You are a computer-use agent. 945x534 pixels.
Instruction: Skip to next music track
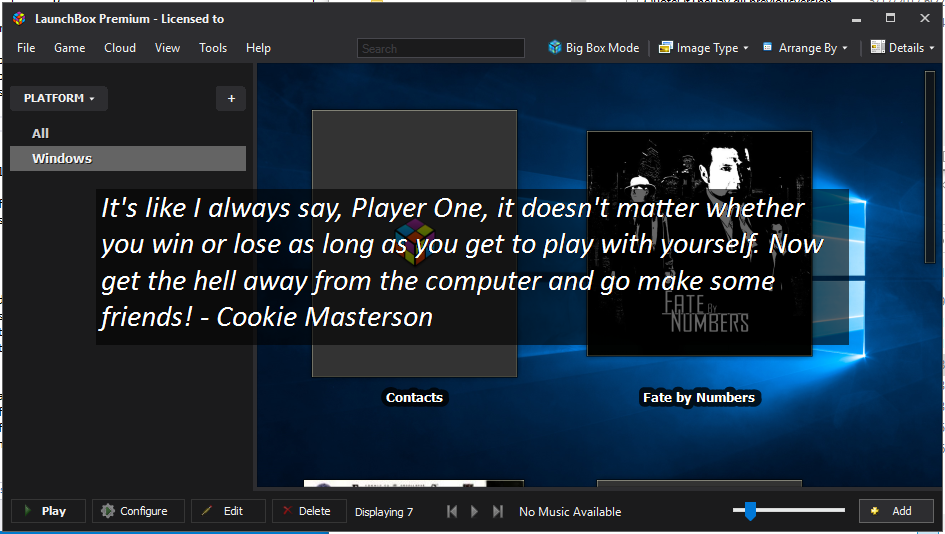tap(497, 512)
